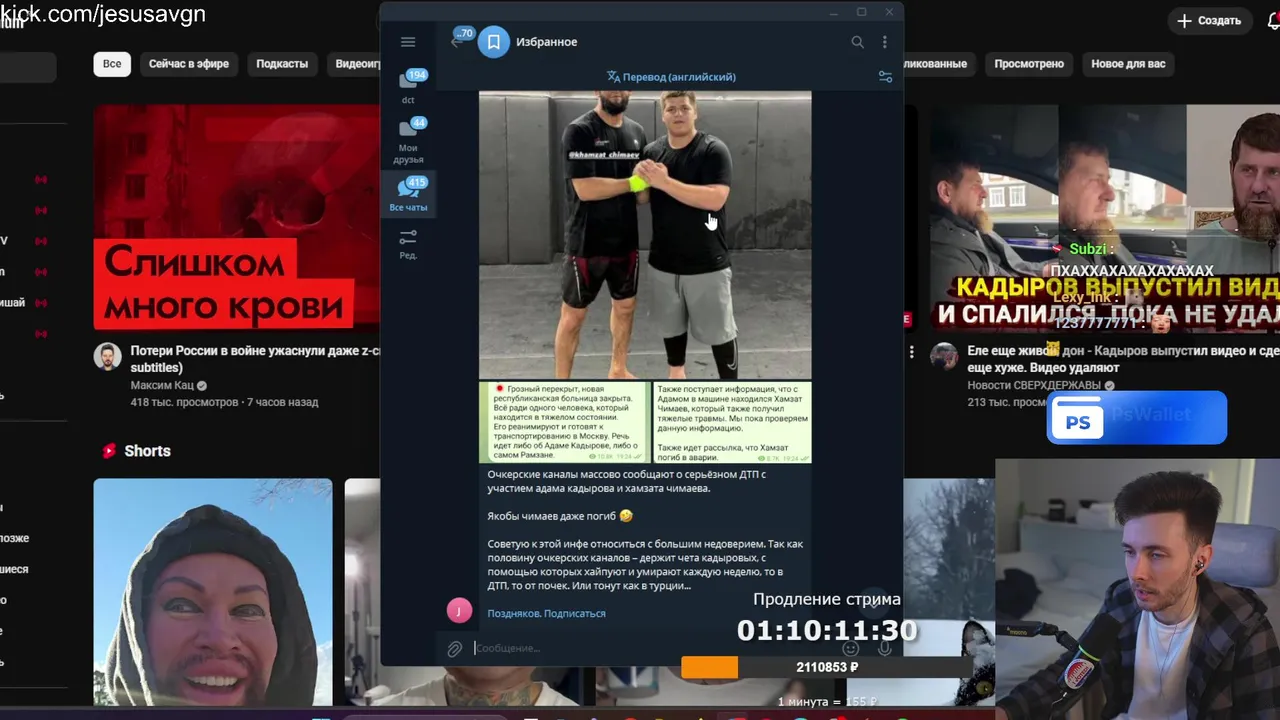1280x720 pixels.
Task: Switch to Все чаты folder
Action: (408, 195)
